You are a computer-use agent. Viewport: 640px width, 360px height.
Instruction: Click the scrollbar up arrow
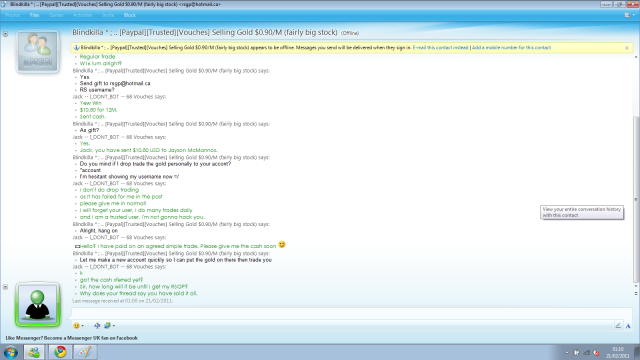point(636,57)
